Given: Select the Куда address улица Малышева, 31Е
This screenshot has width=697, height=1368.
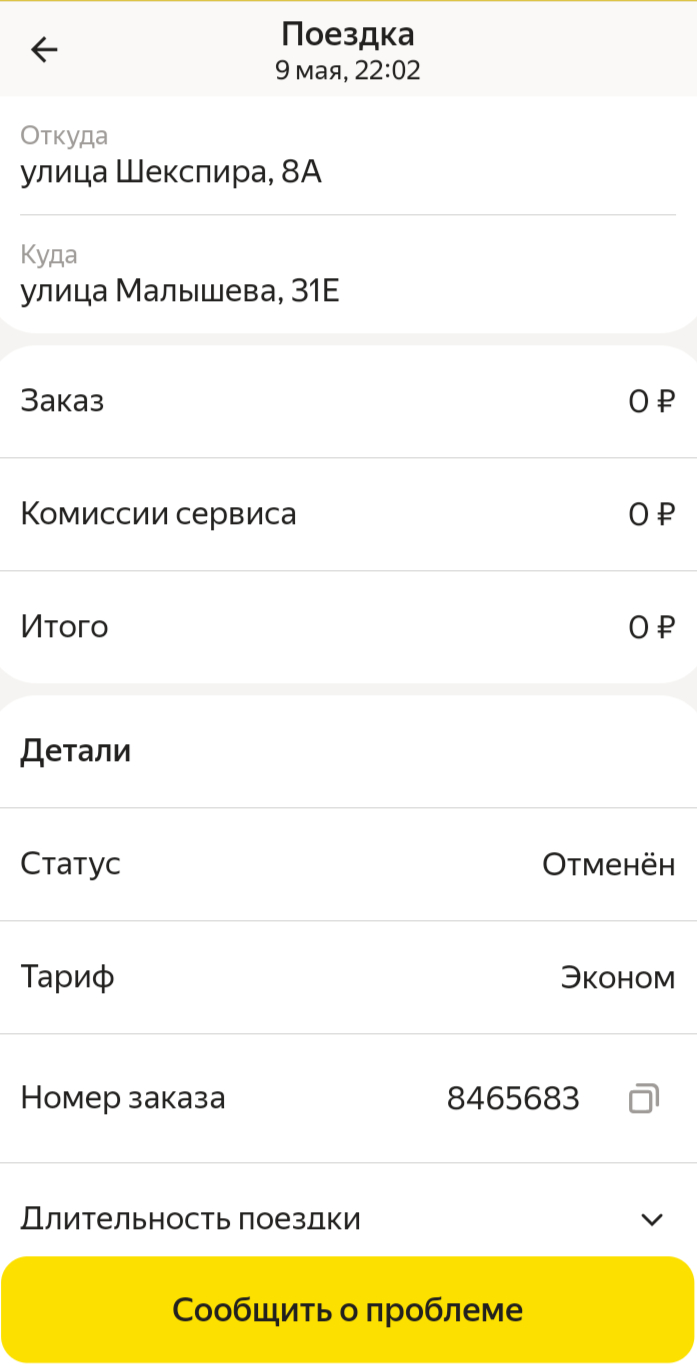Looking at the screenshot, I should coord(181,290).
